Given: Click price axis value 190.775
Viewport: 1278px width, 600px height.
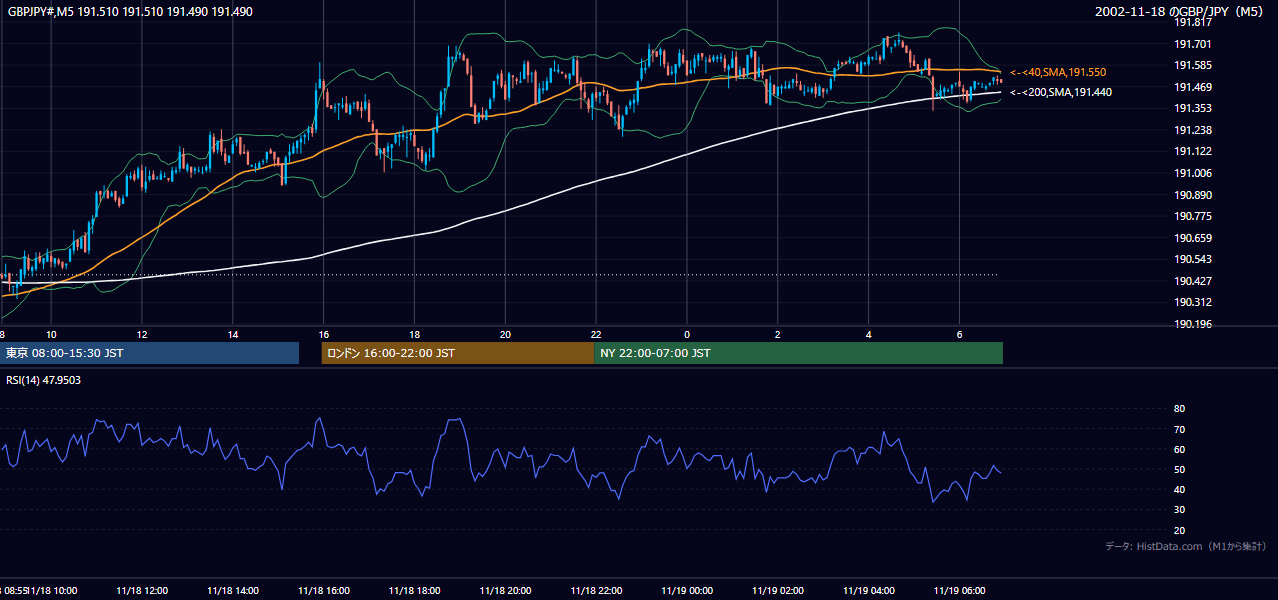Looking at the screenshot, I should (1192, 216).
